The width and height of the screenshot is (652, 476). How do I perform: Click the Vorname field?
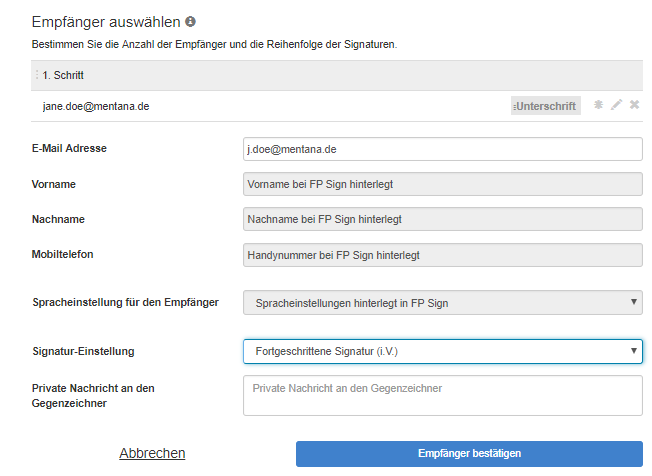(x=443, y=184)
